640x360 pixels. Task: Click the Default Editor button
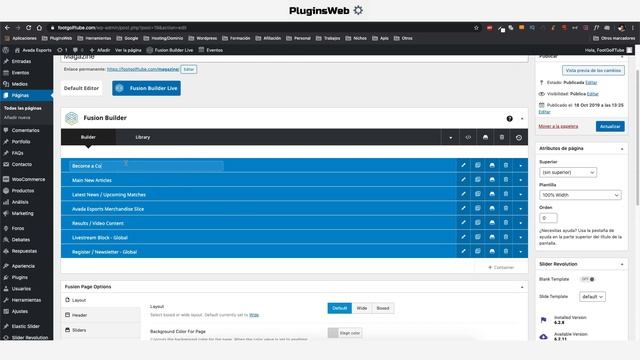[82, 88]
